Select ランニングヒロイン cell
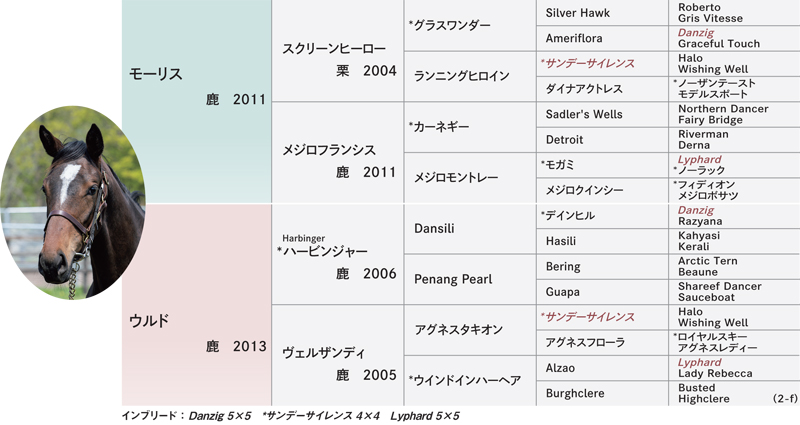This screenshot has width=800, height=425. point(470,76)
